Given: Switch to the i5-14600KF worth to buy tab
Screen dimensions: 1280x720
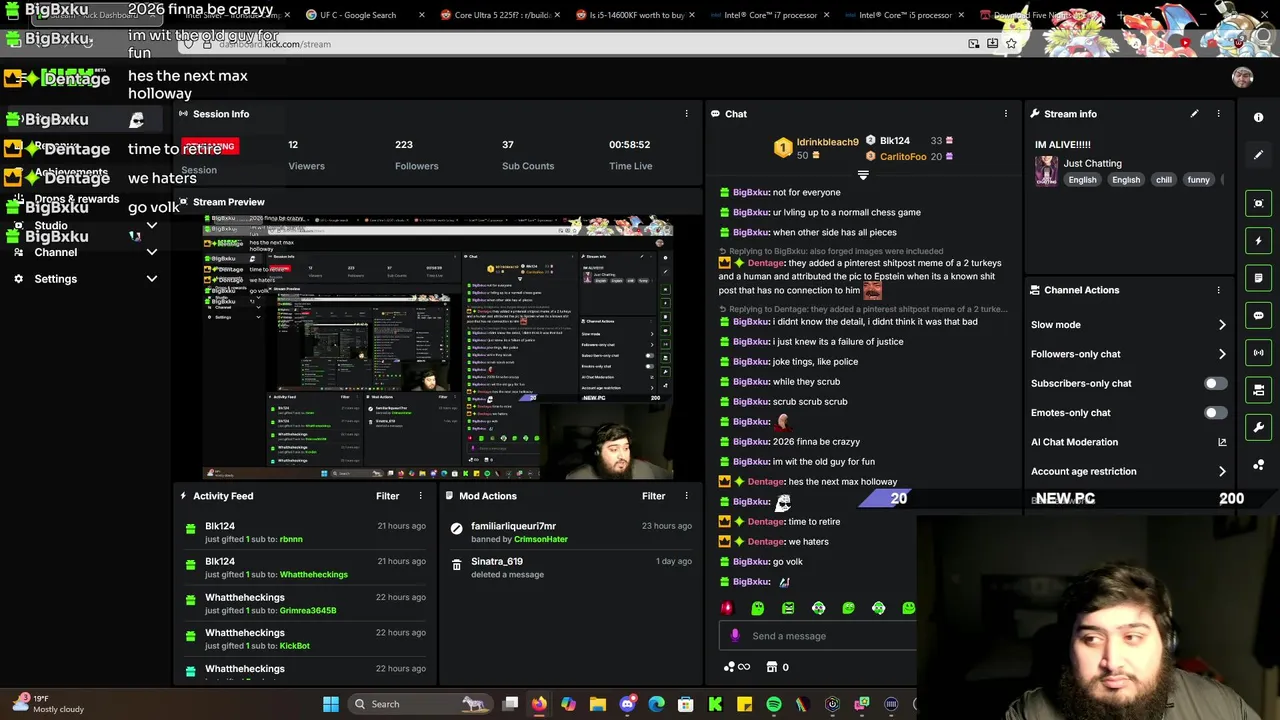Looking at the screenshot, I should pos(637,15).
